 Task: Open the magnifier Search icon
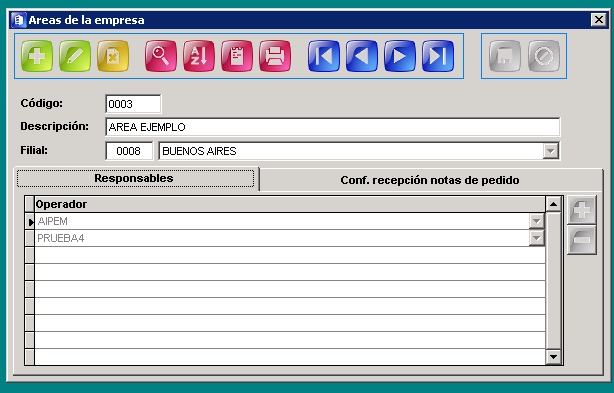coord(161,56)
